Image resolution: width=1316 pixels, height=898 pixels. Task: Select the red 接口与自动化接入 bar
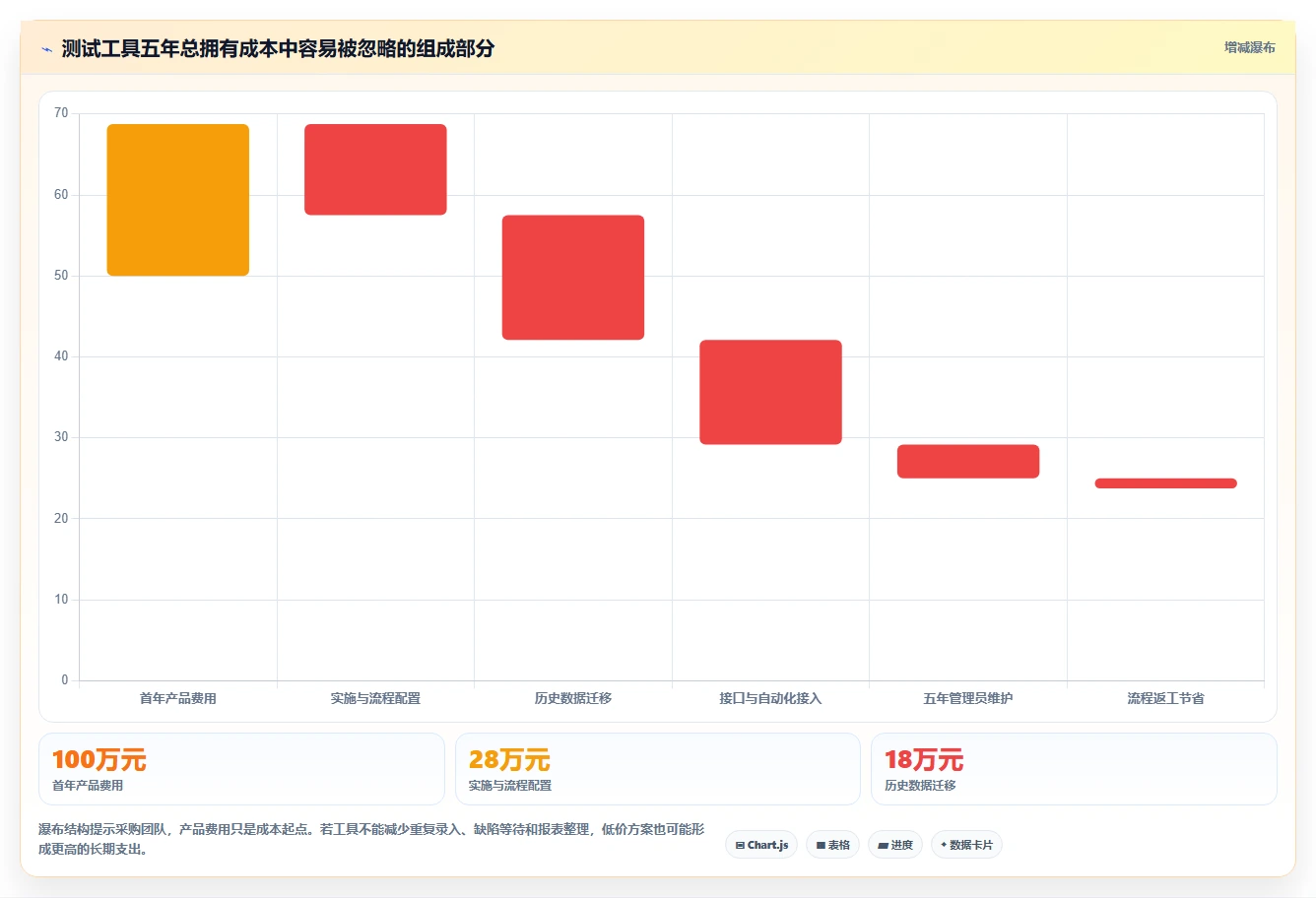click(770, 392)
